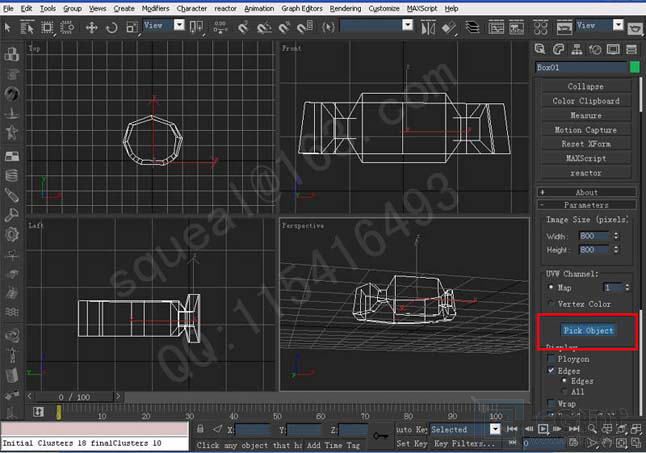Click the Set Key key icon
This screenshot has height=453, width=646.
click(381, 435)
